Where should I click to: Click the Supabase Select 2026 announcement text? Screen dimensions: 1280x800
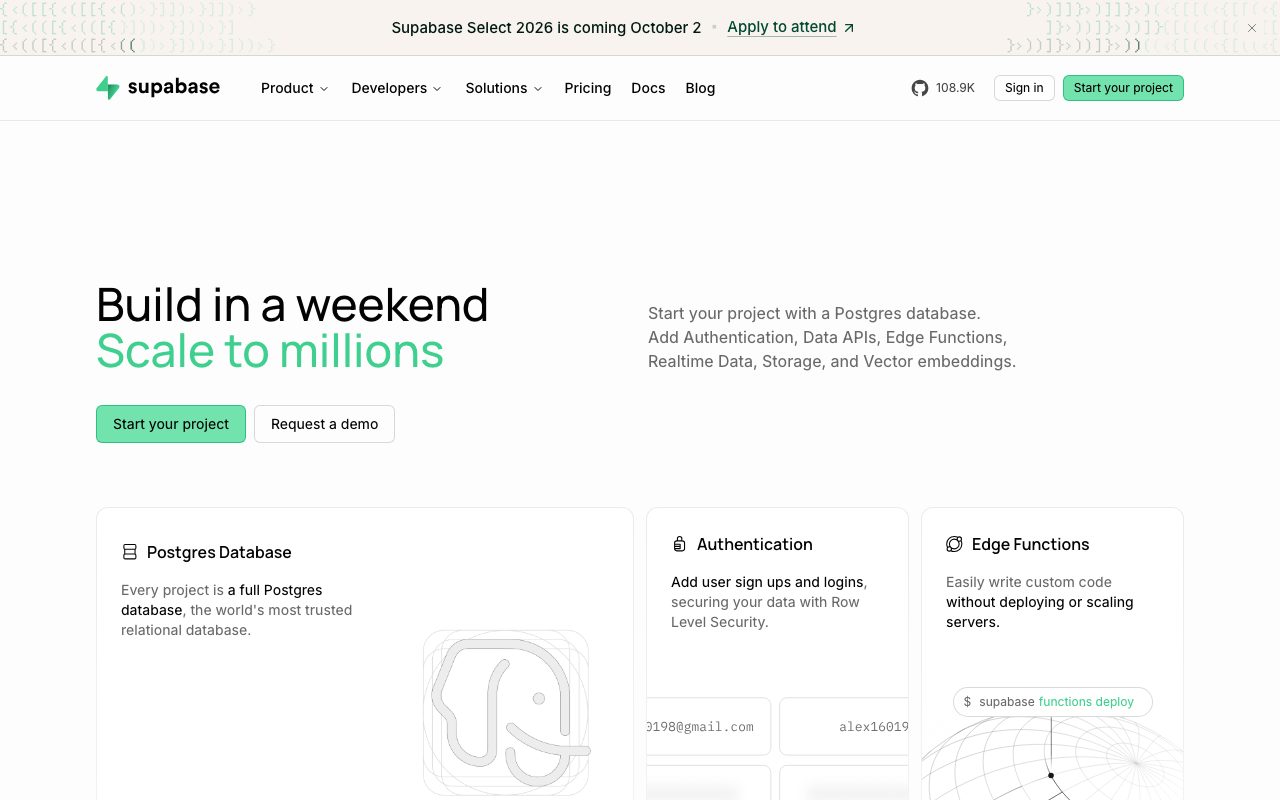tap(546, 28)
